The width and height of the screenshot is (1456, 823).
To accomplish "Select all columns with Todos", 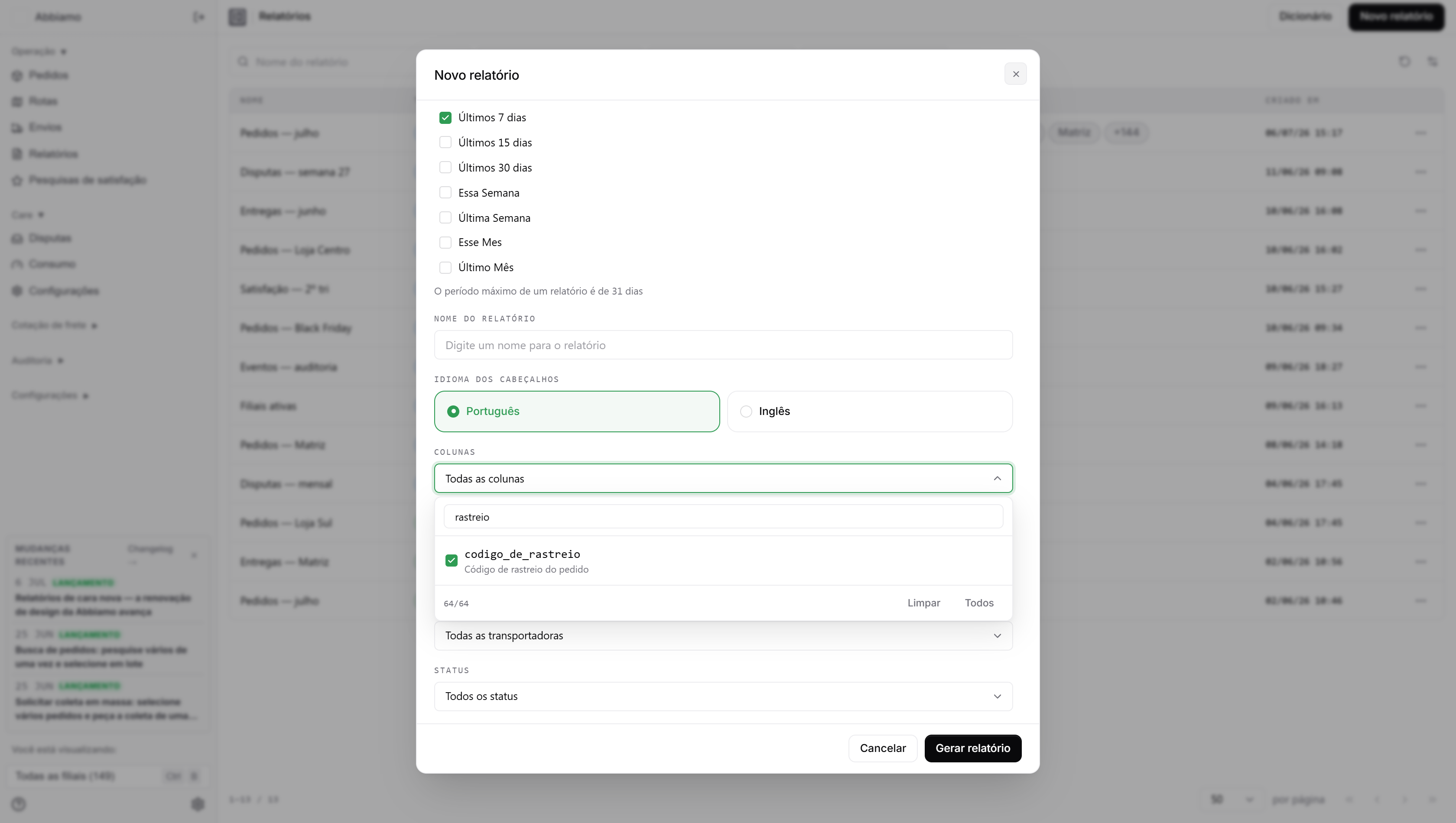I will tap(979, 603).
